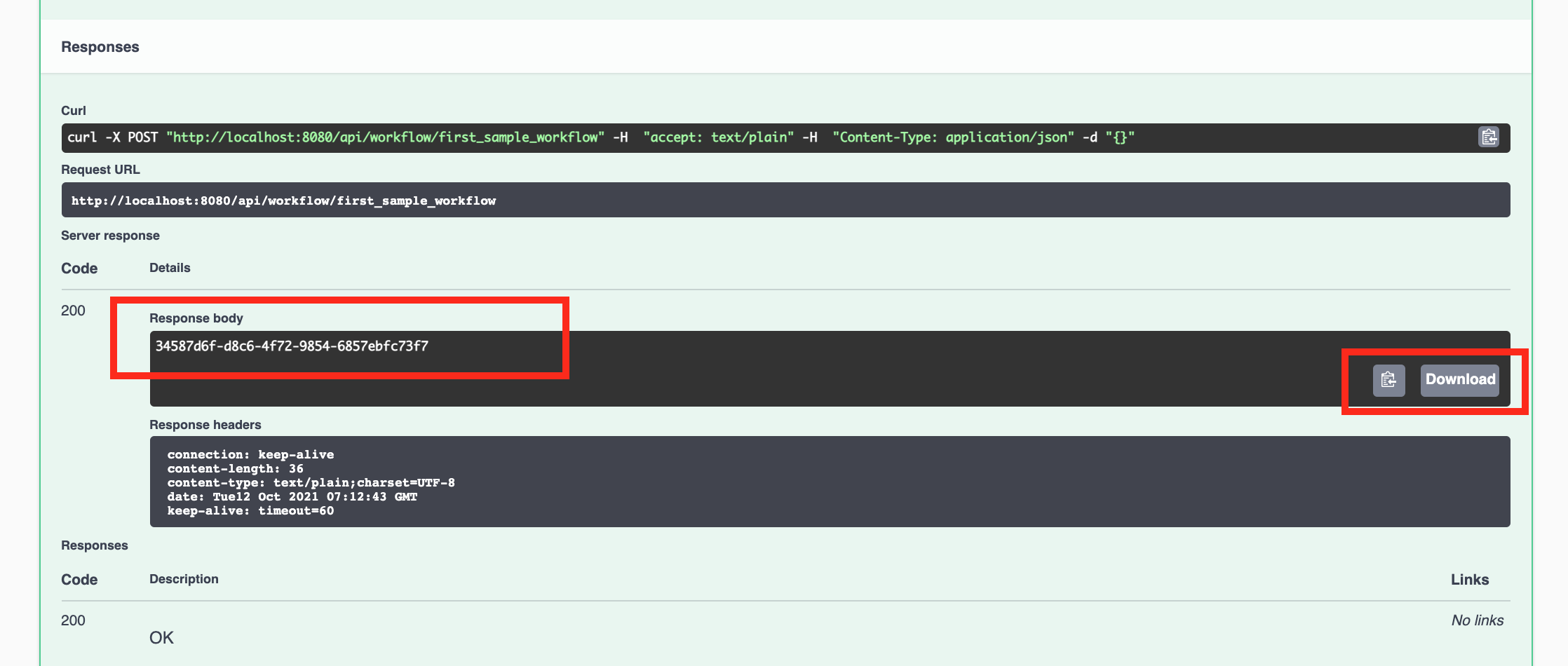The height and width of the screenshot is (666, 1568).
Task: Click the Server response label
Action: coord(110,236)
